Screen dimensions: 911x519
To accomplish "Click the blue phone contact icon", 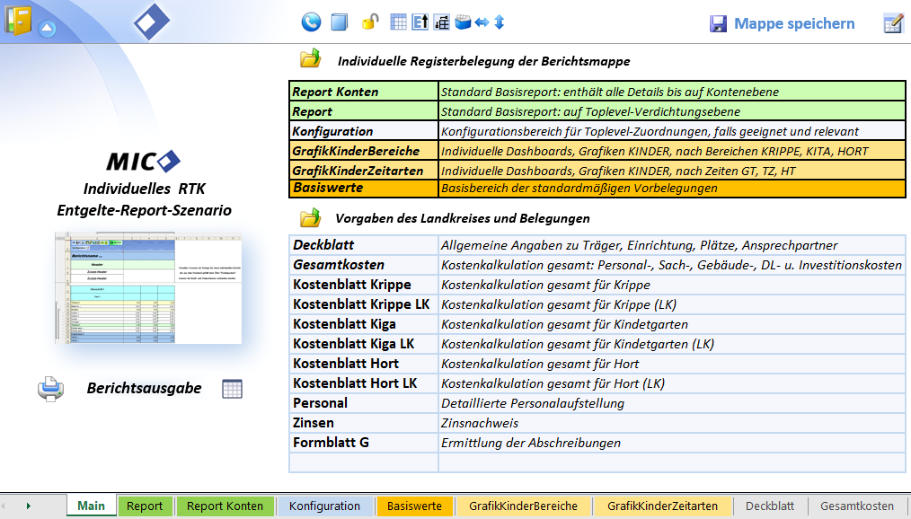I will point(311,22).
